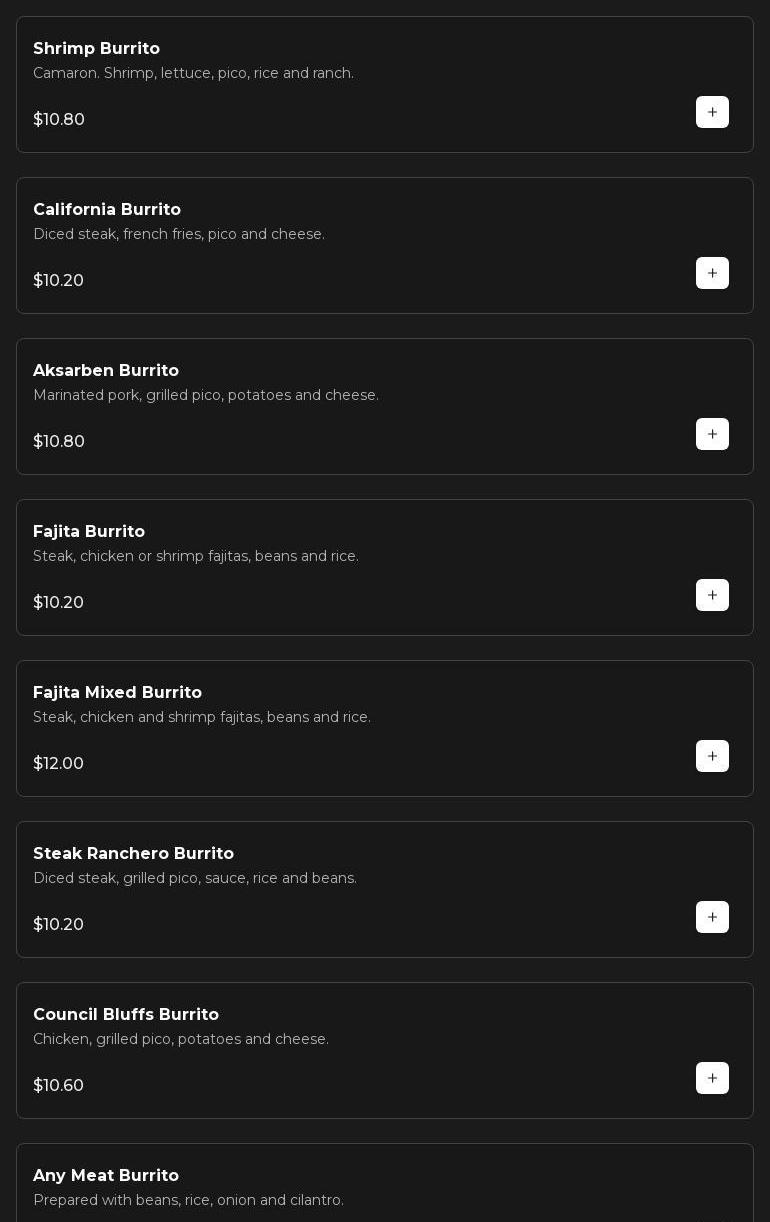This screenshot has height=1222, width=770.
Task: Open the Shrimp Burrito item title
Action: pyautogui.click(x=96, y=49)
